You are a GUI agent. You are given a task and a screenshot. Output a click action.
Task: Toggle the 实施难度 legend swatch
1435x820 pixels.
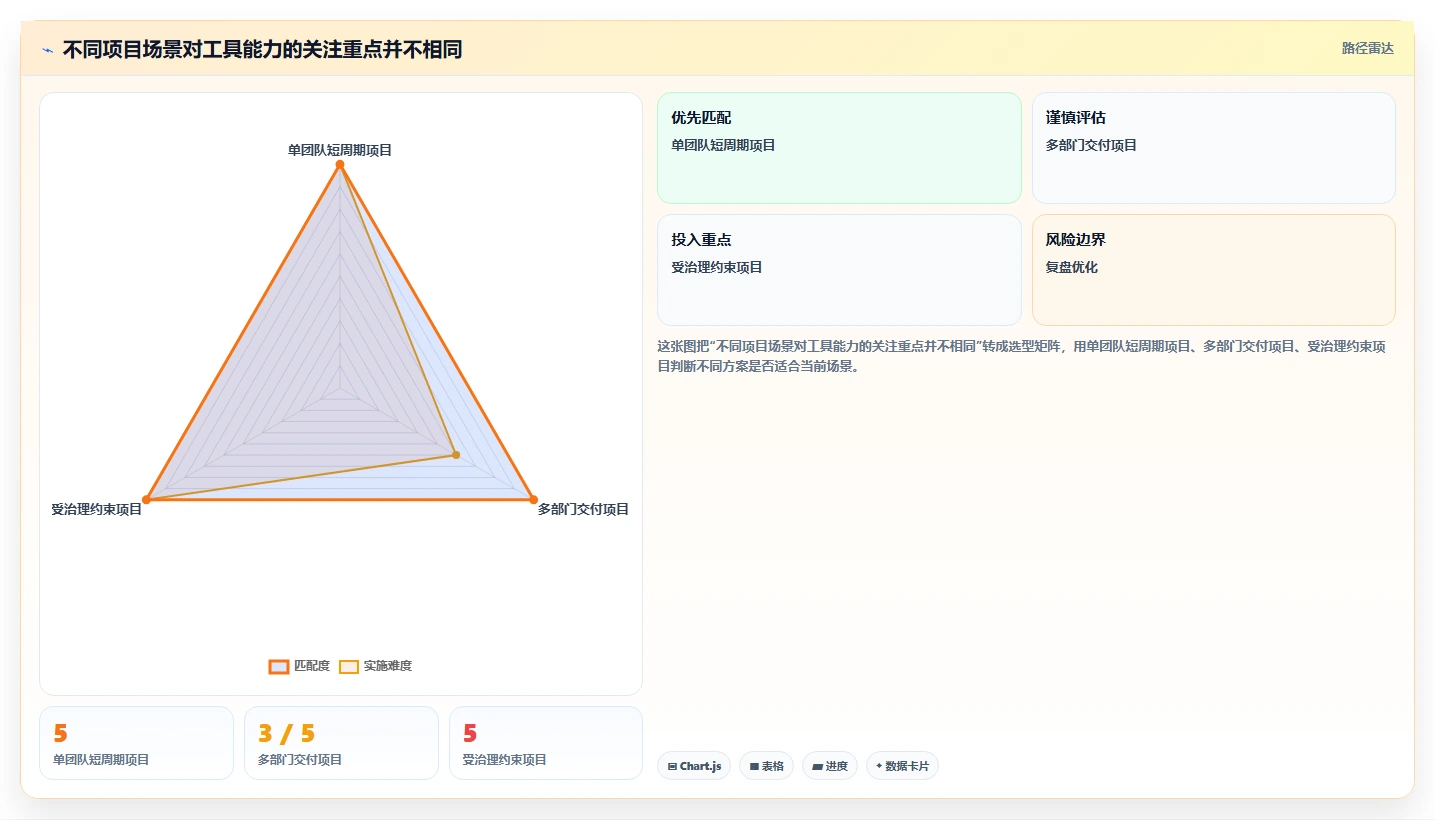[349, 667]
